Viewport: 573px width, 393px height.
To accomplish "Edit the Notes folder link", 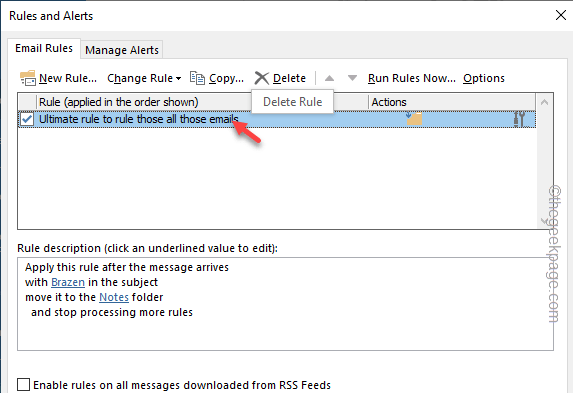I will pyautogui.click(x=114, y=297).
